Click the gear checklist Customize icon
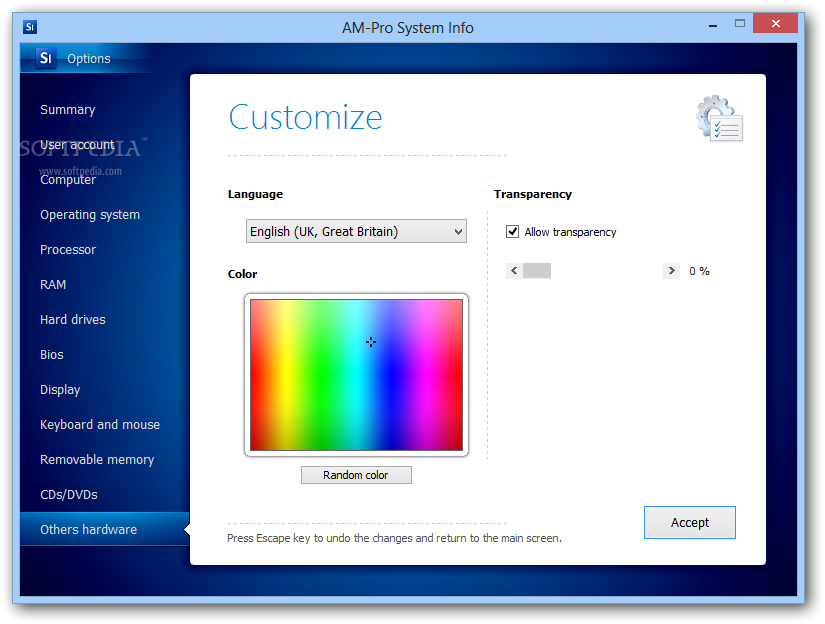This screenshot has height=624, width=825. (x=719, y=118)
